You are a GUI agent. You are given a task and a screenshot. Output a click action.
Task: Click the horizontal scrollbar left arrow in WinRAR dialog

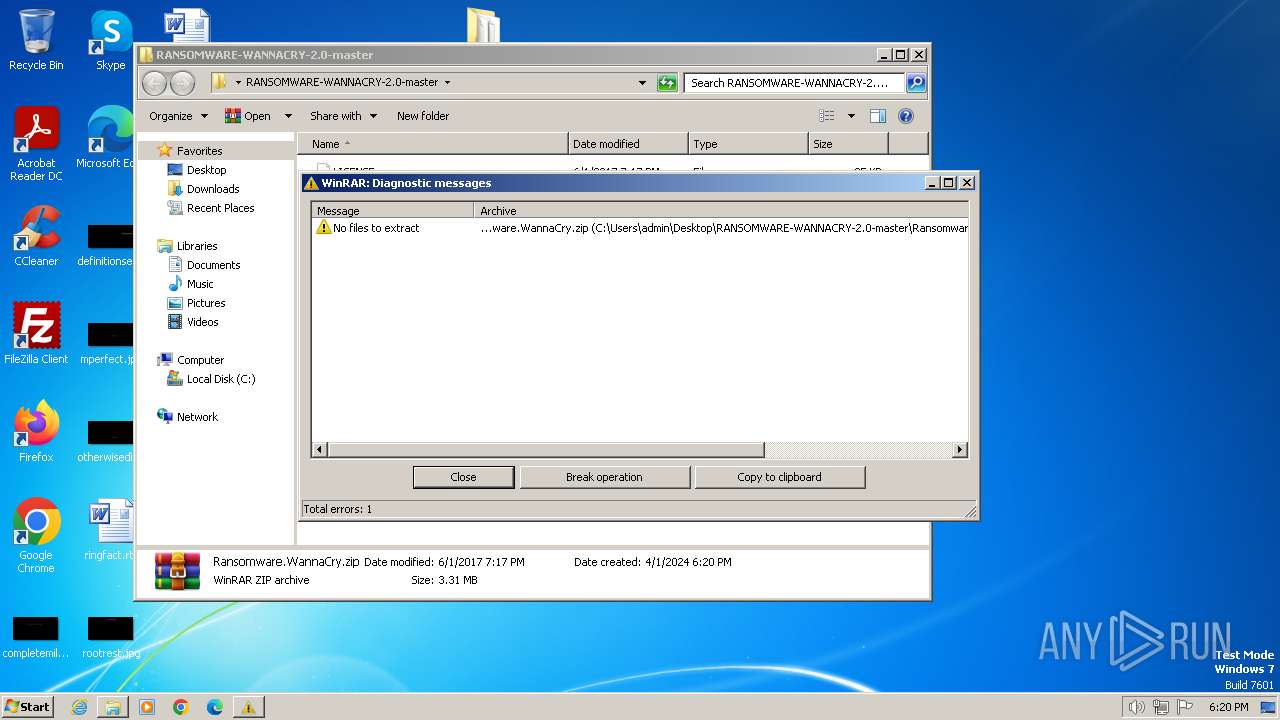coord(320,450)
